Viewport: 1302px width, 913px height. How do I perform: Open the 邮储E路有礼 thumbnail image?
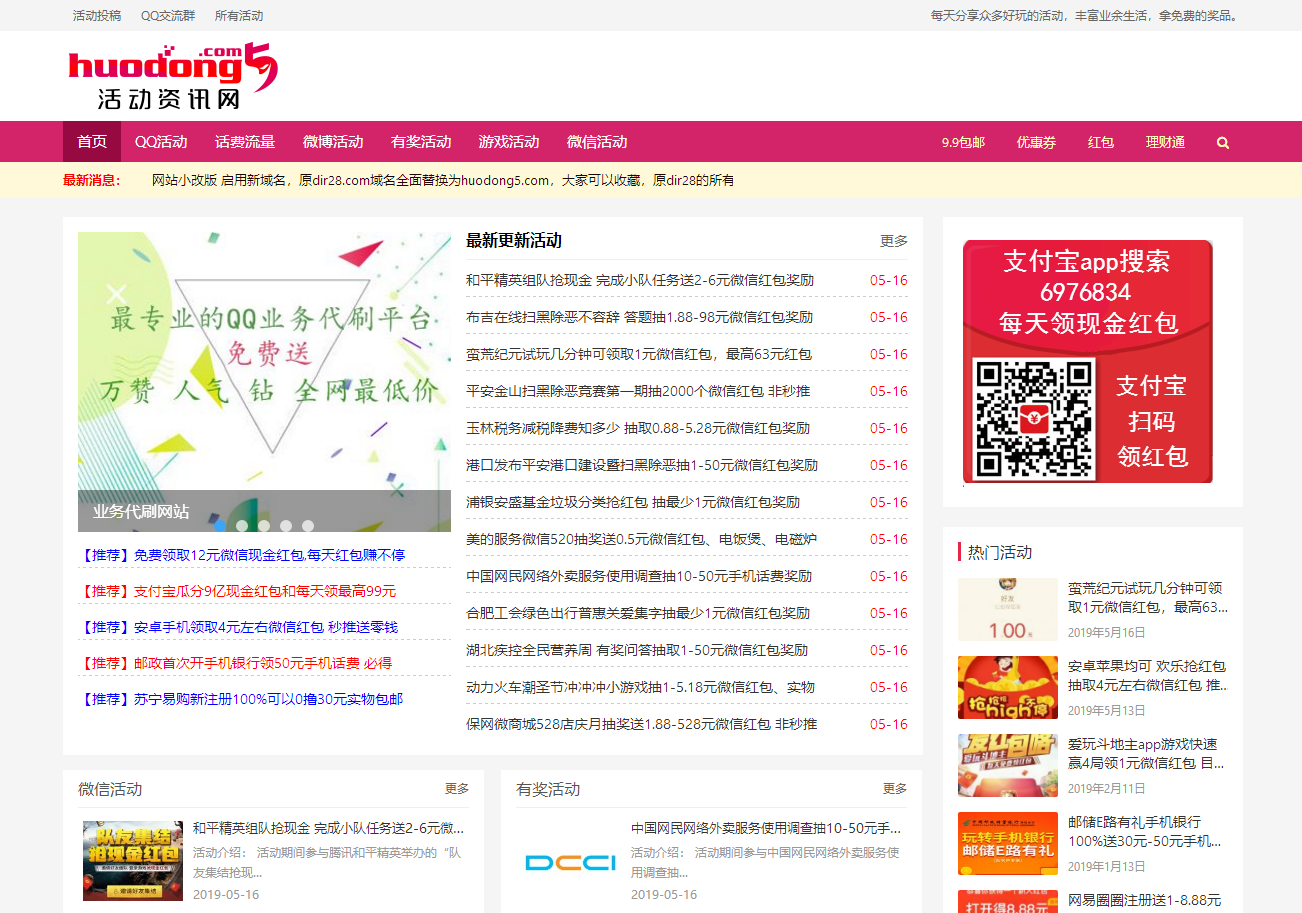1007,843
